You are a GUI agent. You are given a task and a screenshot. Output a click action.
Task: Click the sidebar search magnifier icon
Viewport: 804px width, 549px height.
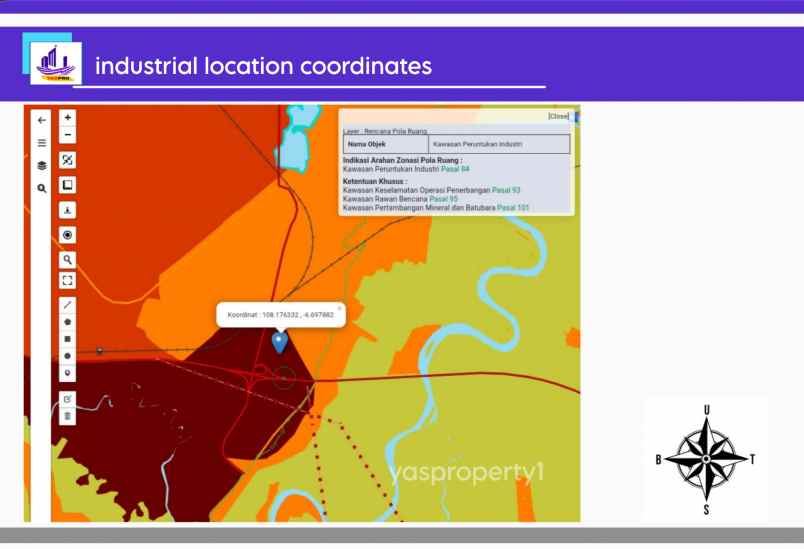[42, 189]
